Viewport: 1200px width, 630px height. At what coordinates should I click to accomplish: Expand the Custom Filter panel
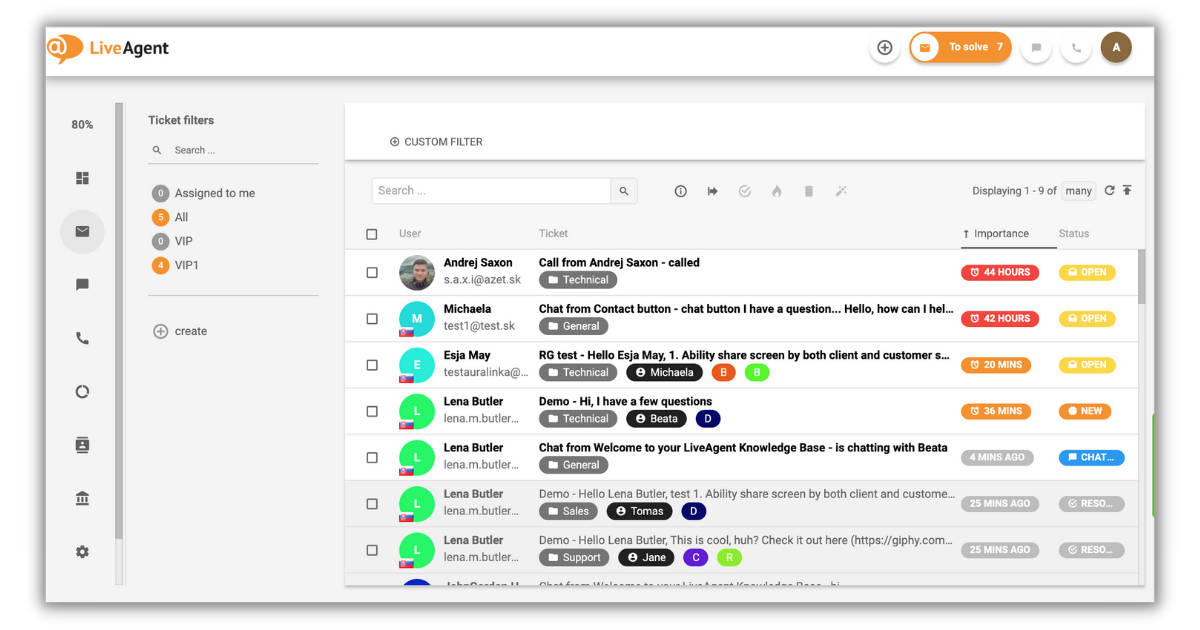(x=436, y=141)
